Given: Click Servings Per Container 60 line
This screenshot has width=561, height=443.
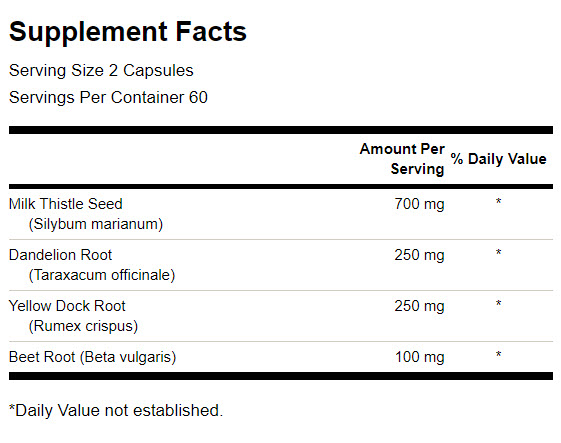Looking at the screenshot, I should [x=108, y=97].
